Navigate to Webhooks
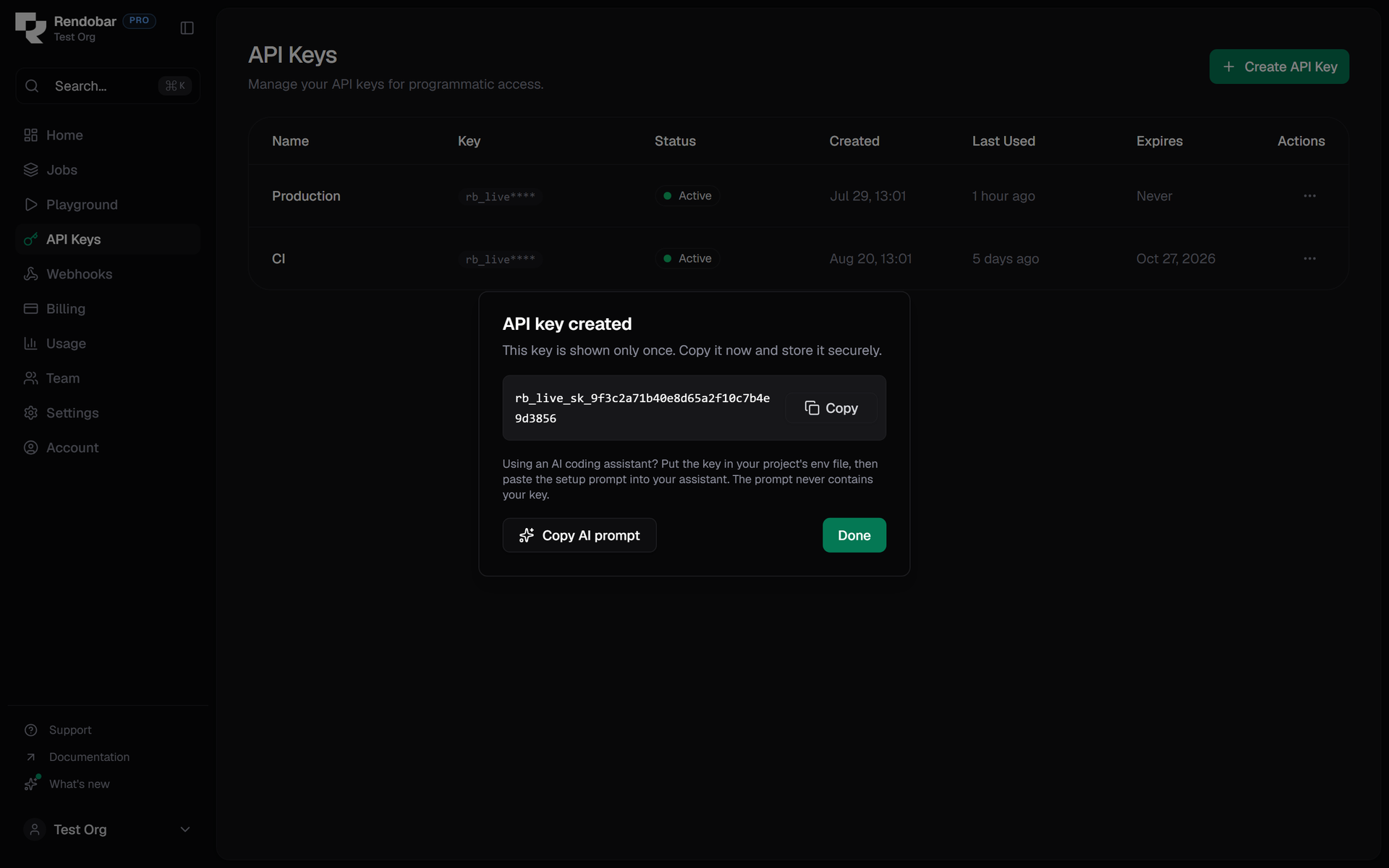 coord(108,274)
